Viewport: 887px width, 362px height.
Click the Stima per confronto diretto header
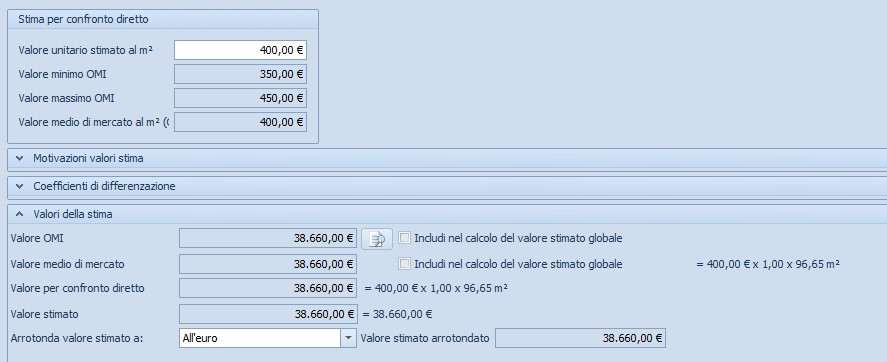(163, 19)
